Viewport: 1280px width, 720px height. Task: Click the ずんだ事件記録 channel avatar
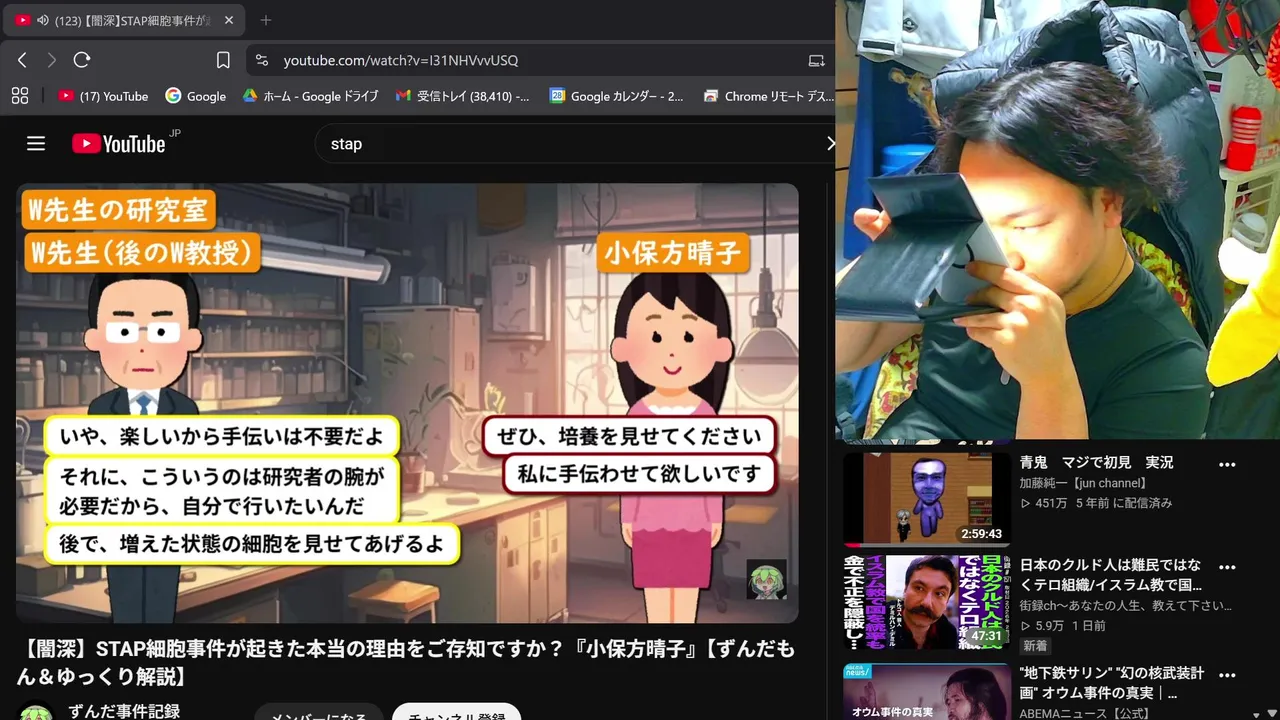click(37, 712)
